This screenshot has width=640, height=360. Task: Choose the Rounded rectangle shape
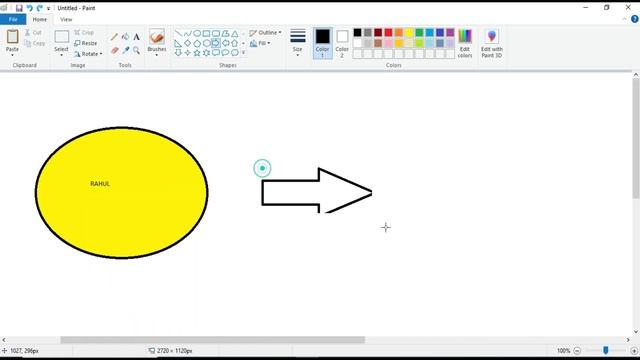click(216, 33)
